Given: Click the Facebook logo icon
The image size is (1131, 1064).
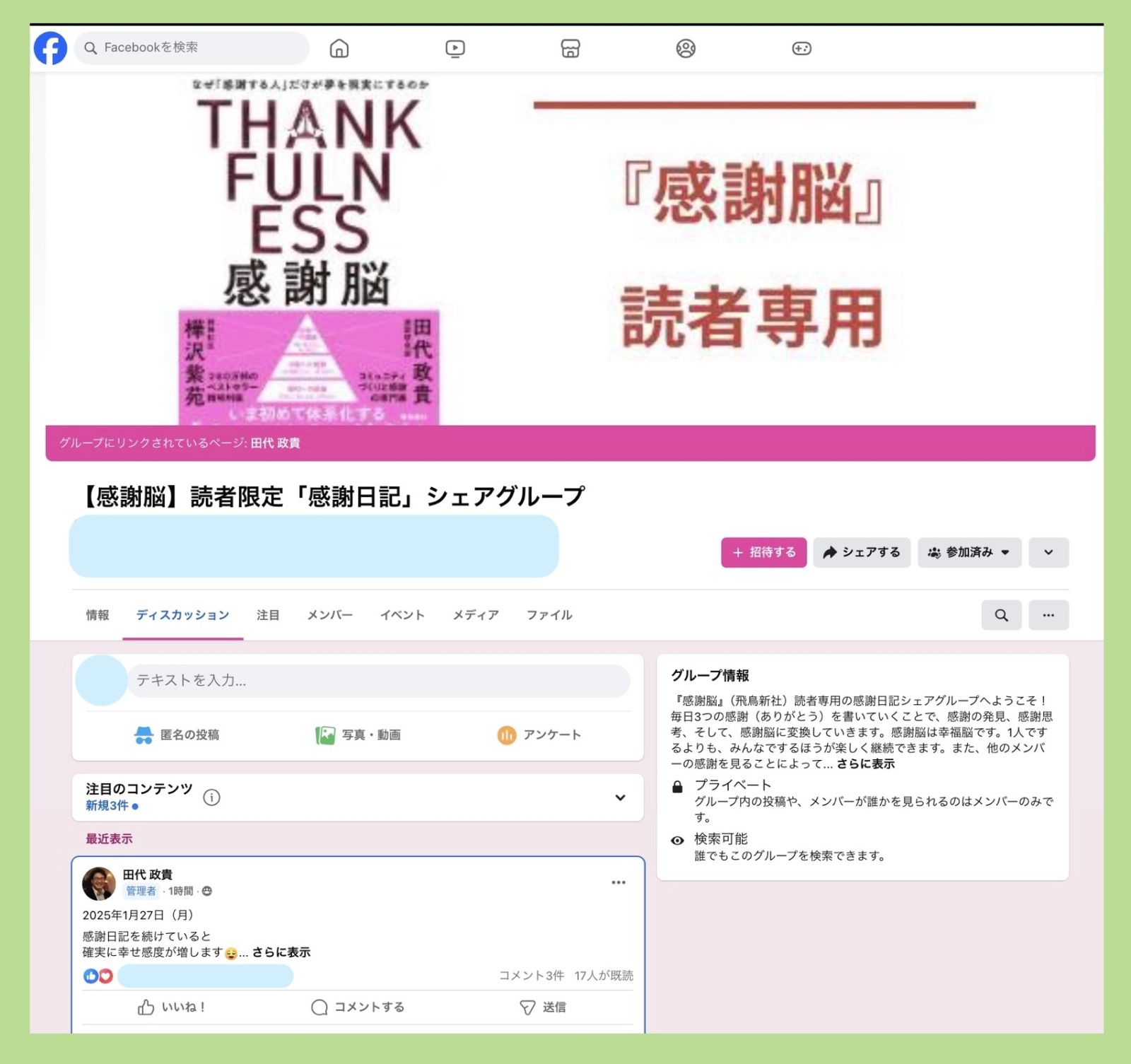Looking at the screenshot, I should click(50, 48).
